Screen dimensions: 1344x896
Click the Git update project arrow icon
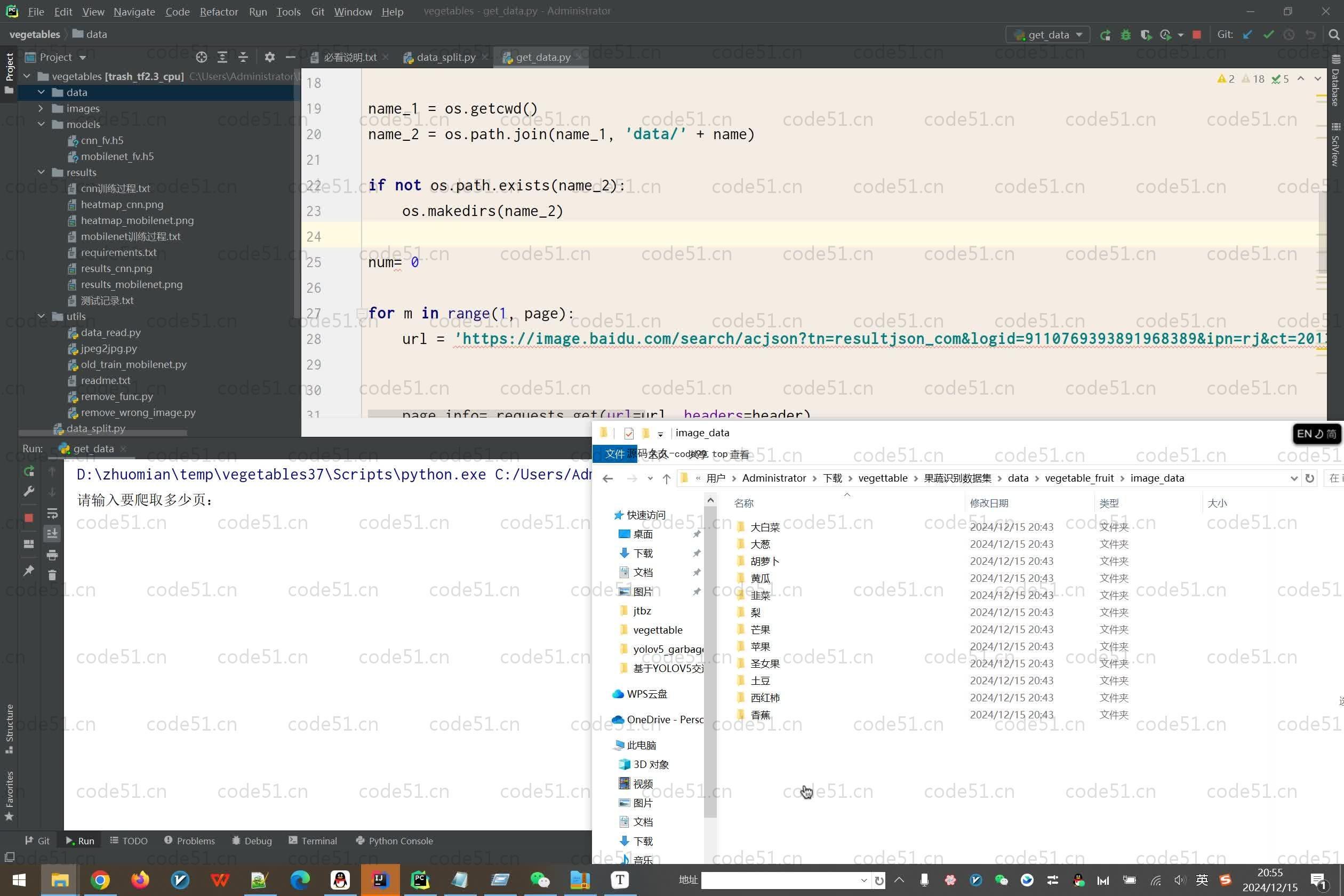[x=1247, y=35]
